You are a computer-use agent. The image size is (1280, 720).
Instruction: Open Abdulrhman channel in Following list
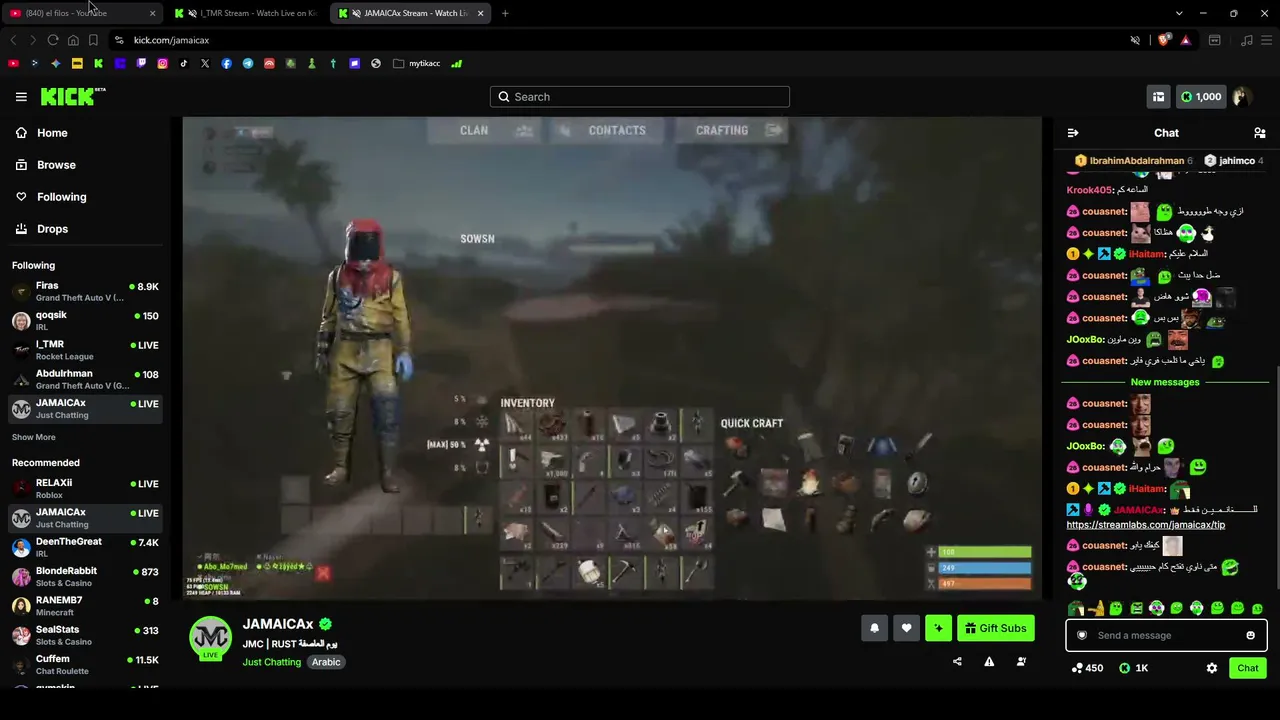pos(85,379)
